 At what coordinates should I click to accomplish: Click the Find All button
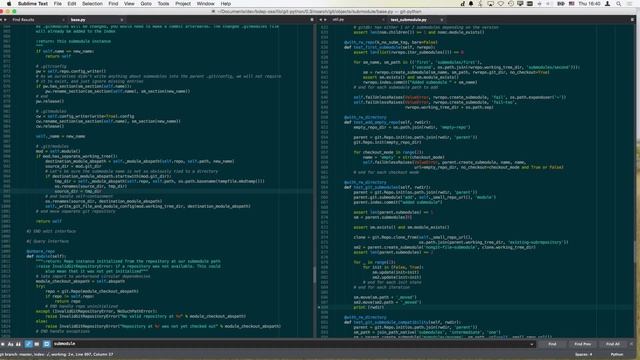pos(612,344)
